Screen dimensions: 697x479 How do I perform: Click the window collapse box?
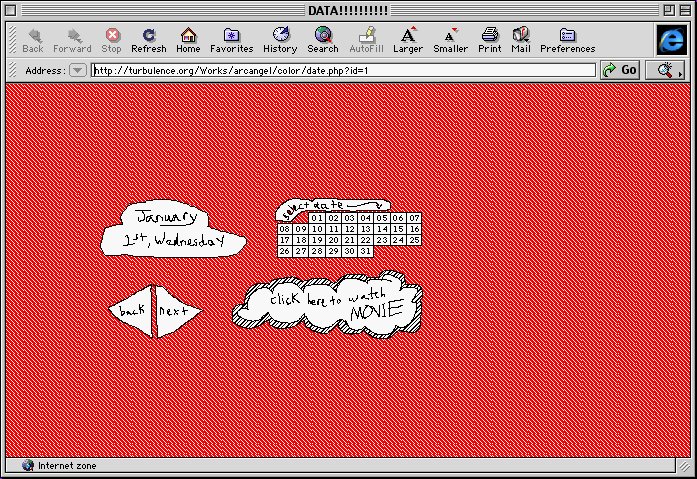coord(685,10)
